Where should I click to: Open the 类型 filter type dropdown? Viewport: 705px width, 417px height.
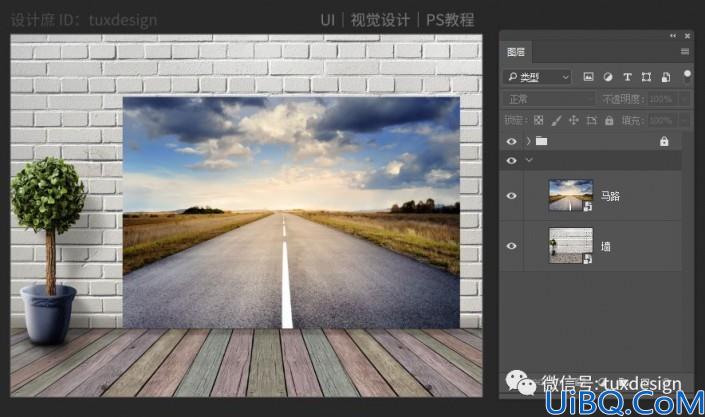click(x=537, y=77)
